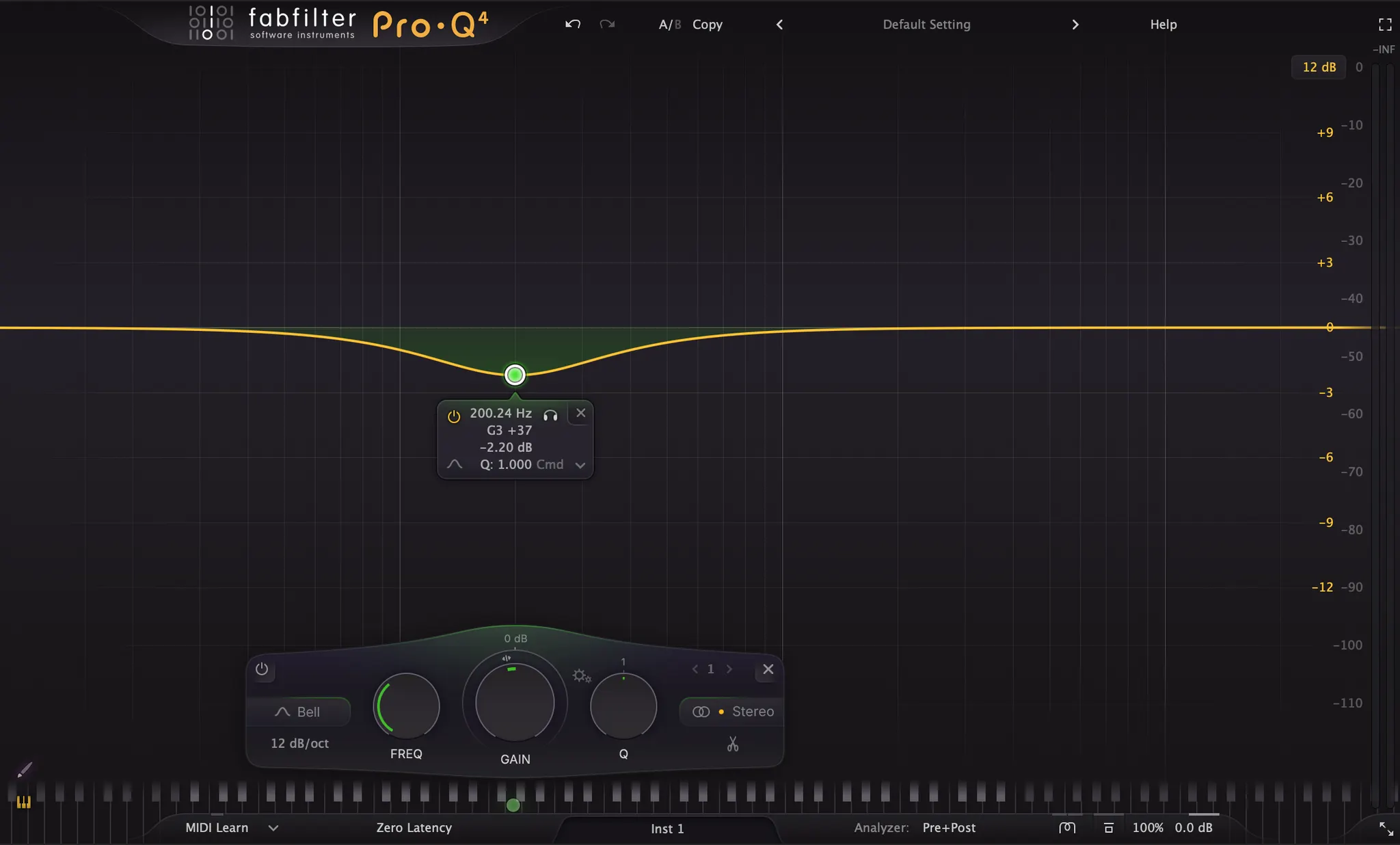The width and height of the screenshot is (1400, 845).
Task: Click the GAIN knob
Action: click(x=515, y=702)
